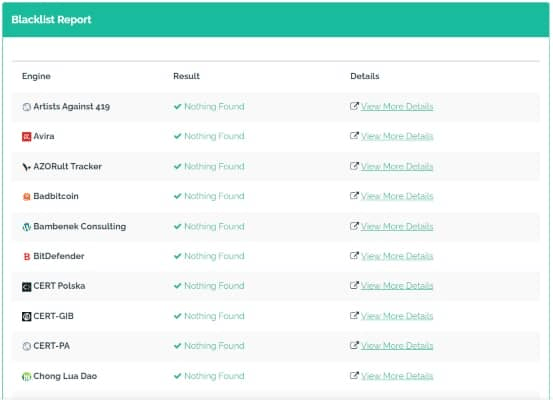Click the AZORult Tracker engine icon
Image resolution: width=553 pixels, height=400 pixels.
[x=26, y=166]
